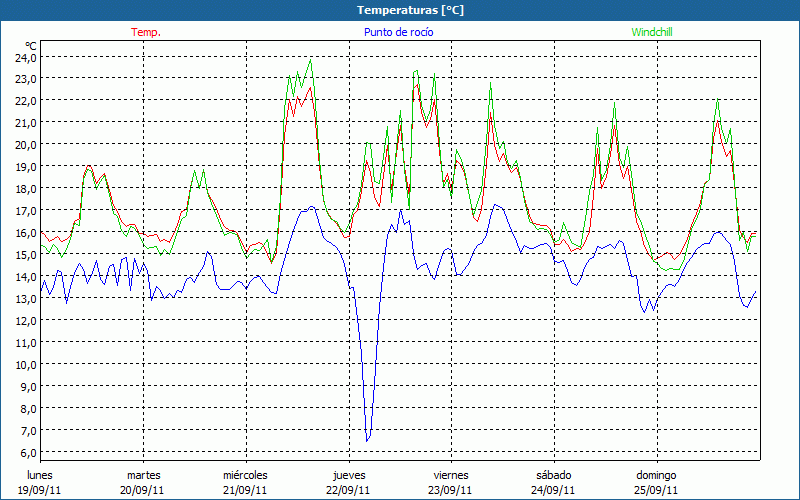Screen dimensions: 800x500
Task: Click the lunes 19/09/11 date label
Action: pyautogui.click(x=40, y=482)
